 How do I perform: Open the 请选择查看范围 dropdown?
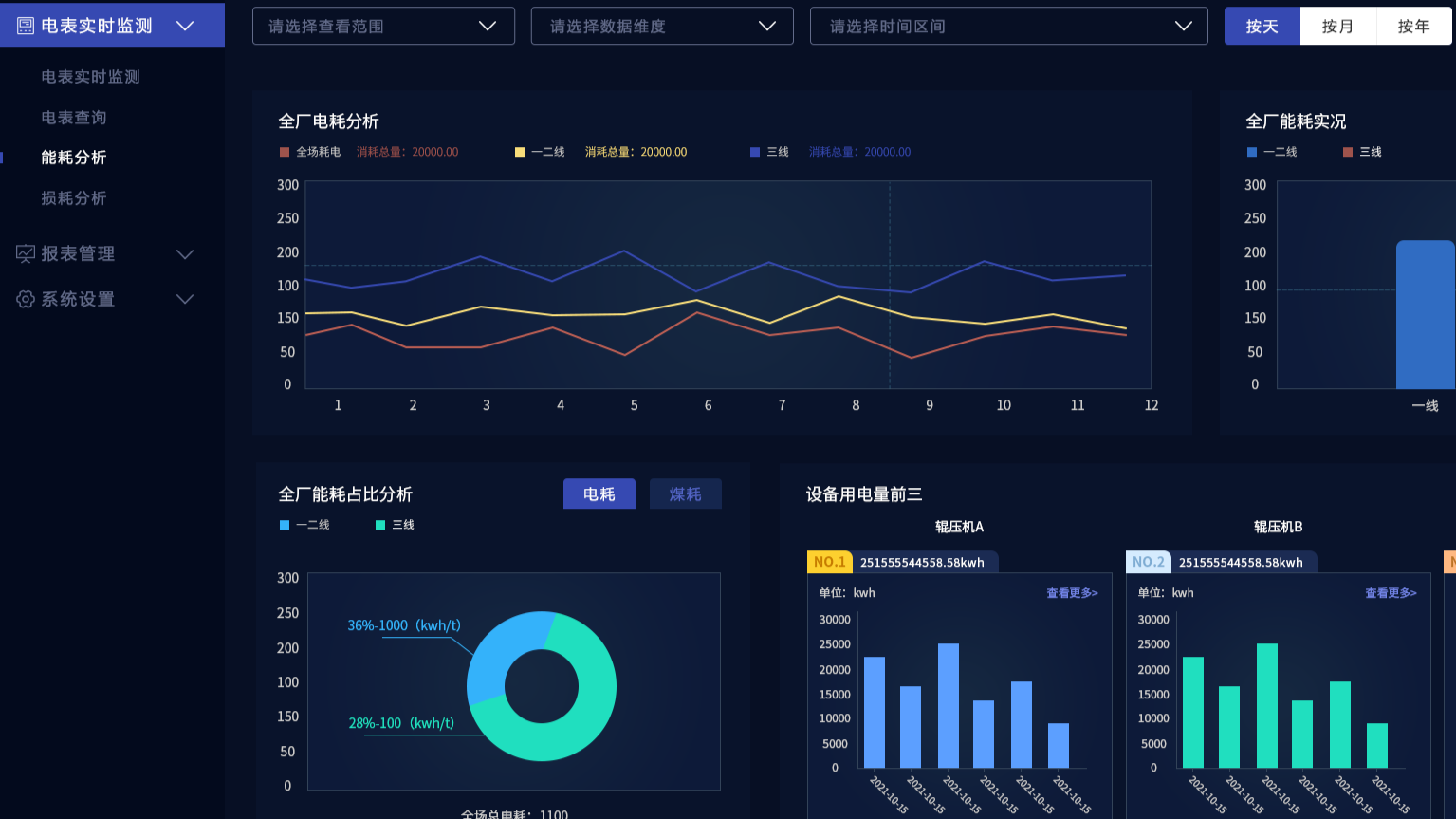pyautogui.click(x=383, y=27)
